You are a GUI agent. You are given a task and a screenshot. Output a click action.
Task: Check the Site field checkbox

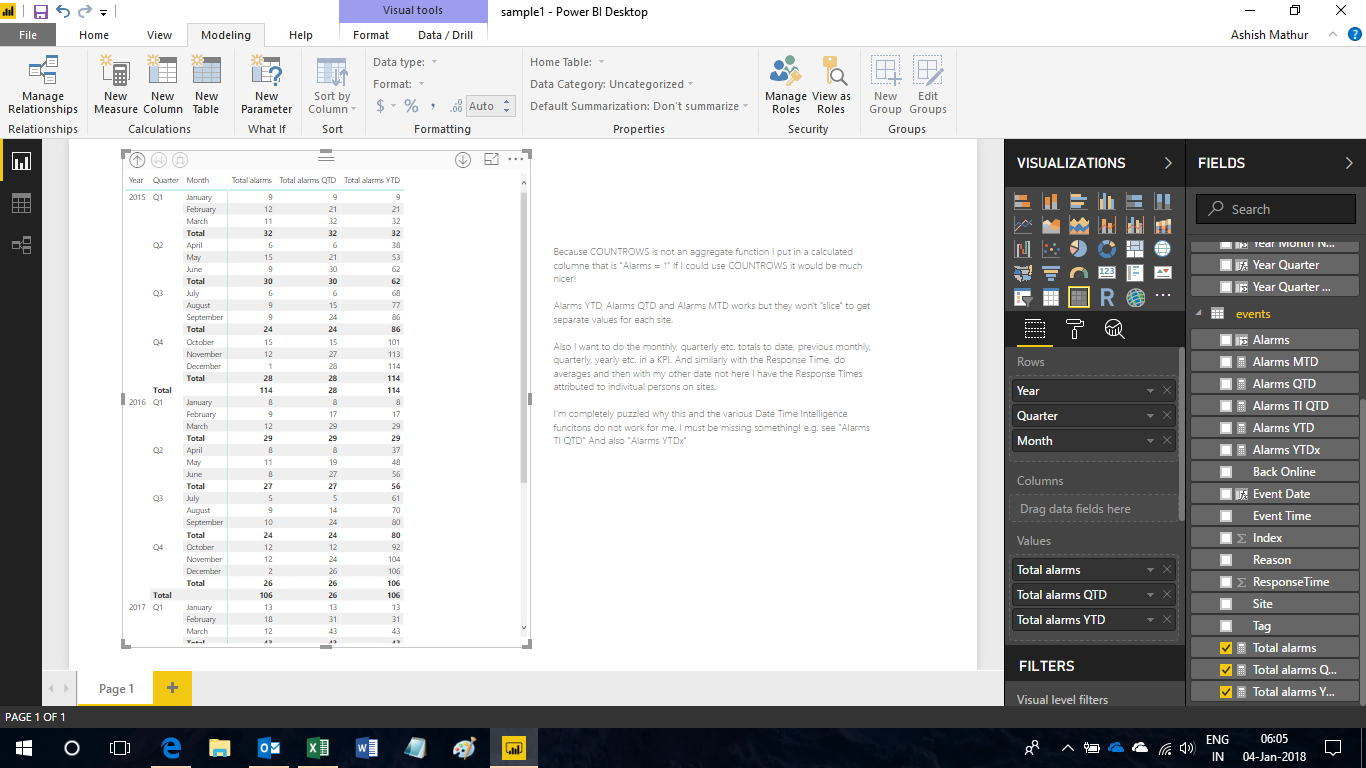1226,604
